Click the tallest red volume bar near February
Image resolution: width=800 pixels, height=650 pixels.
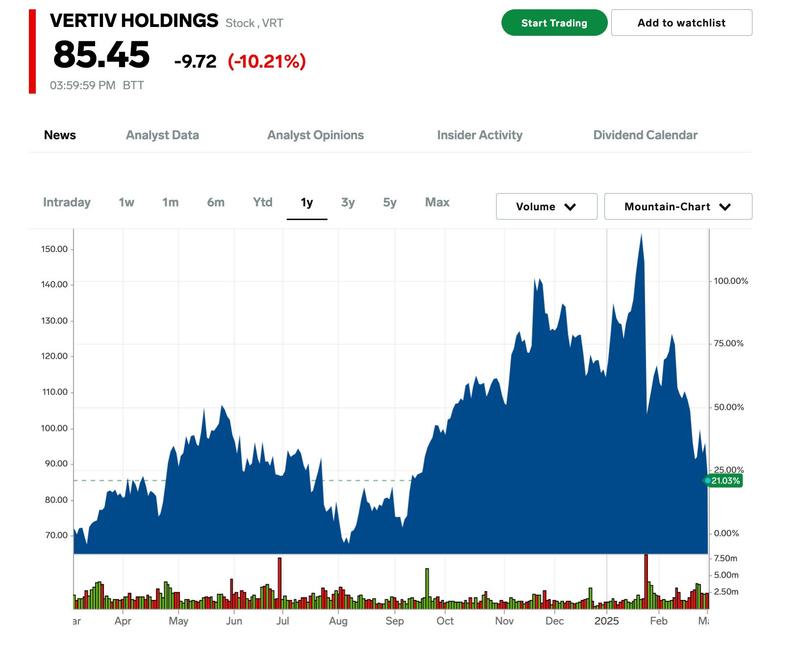pos(646,580)
